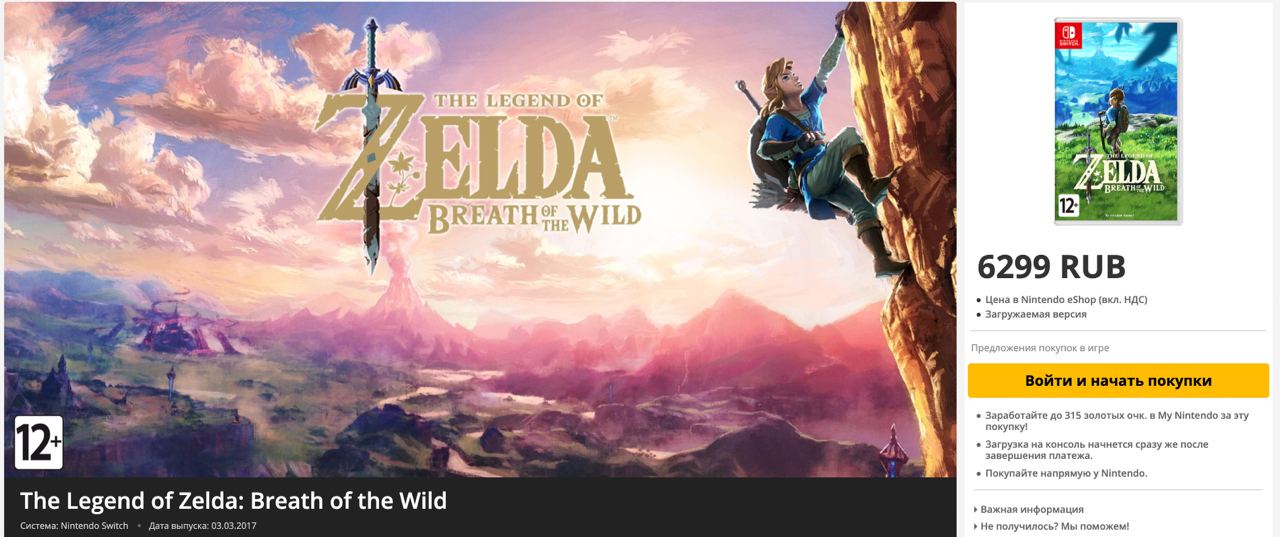The image size is (1280, 537).
Task: Click the Войти и начать покупки button
Action: click(1118, 381)
